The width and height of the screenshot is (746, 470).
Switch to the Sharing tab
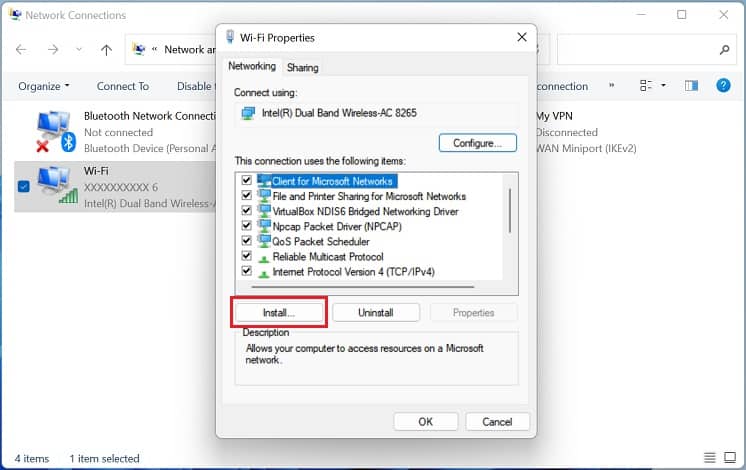(x=303, y=68)
